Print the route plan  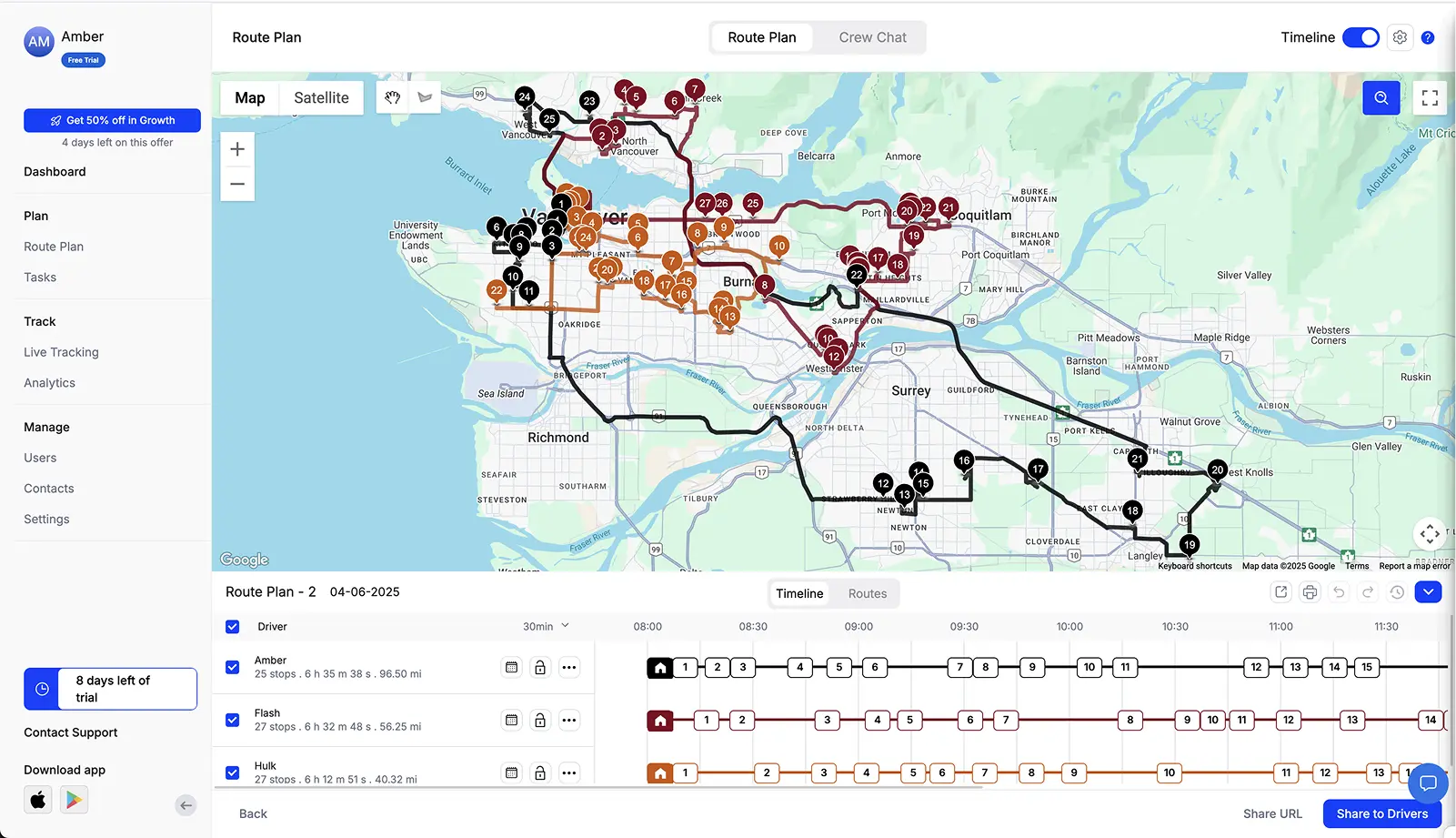point(1310,591)
